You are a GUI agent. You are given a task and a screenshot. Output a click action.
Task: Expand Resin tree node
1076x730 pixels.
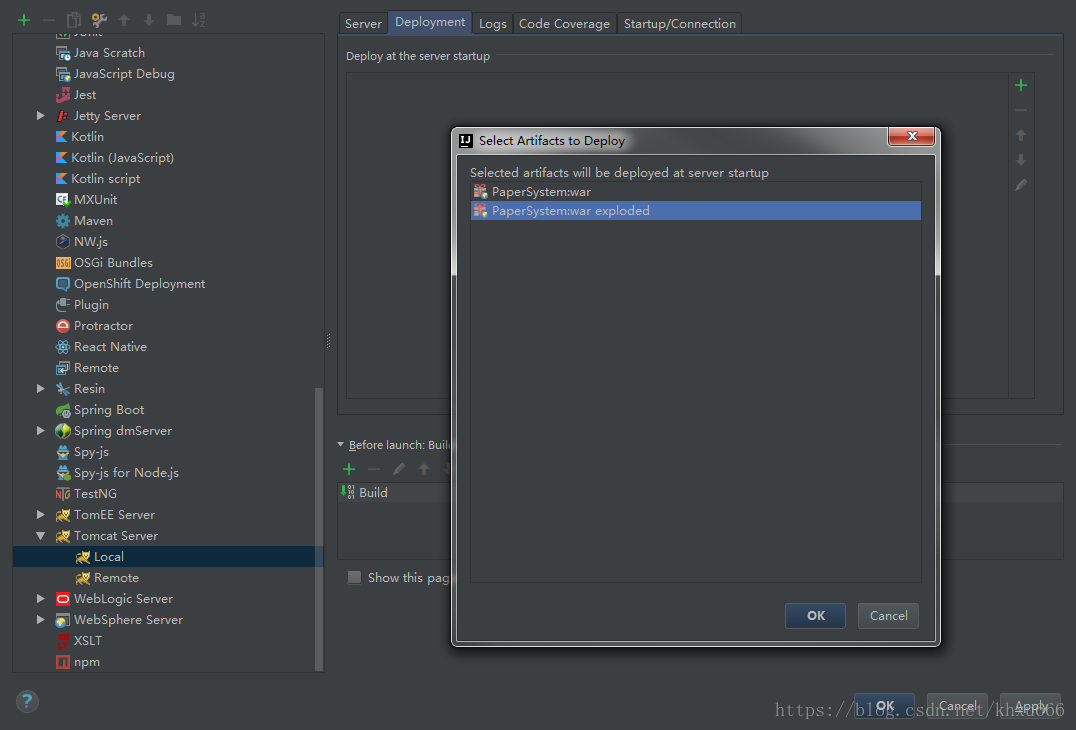tap(40, 389)
